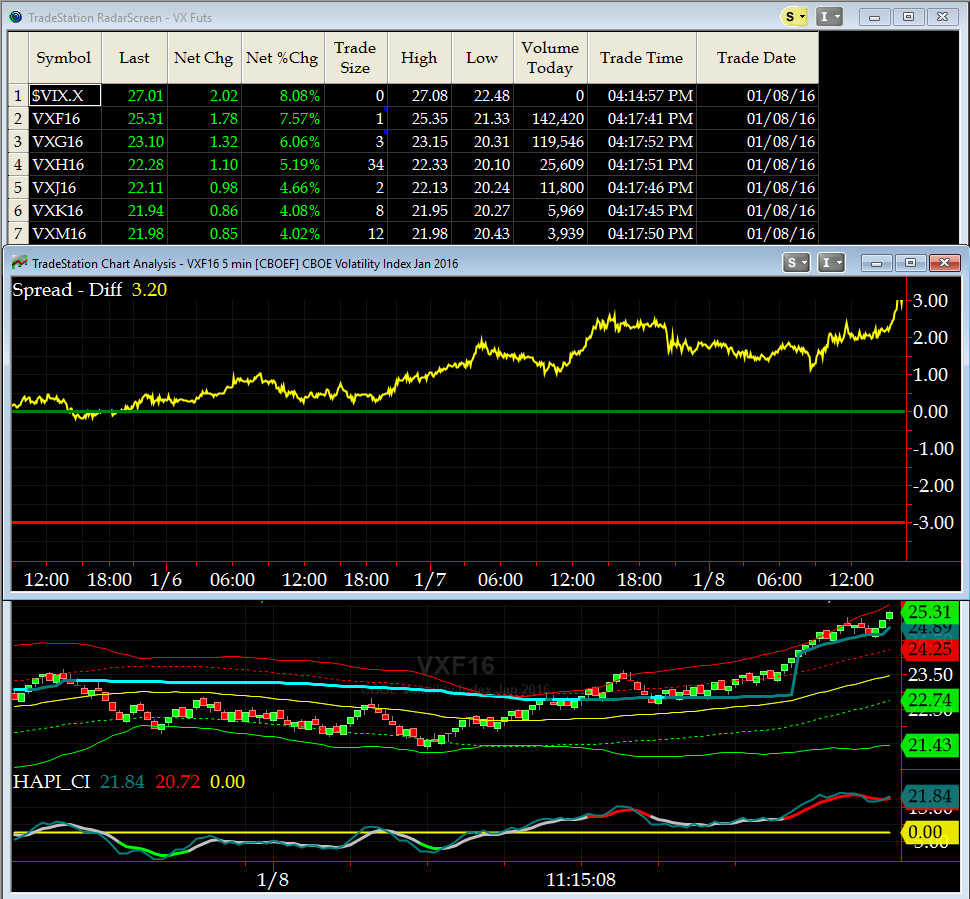The image size is (970, 899).
Task: Click the yellow 3.20 spread value
Action: pyautogui.click(x=149, y=290)
